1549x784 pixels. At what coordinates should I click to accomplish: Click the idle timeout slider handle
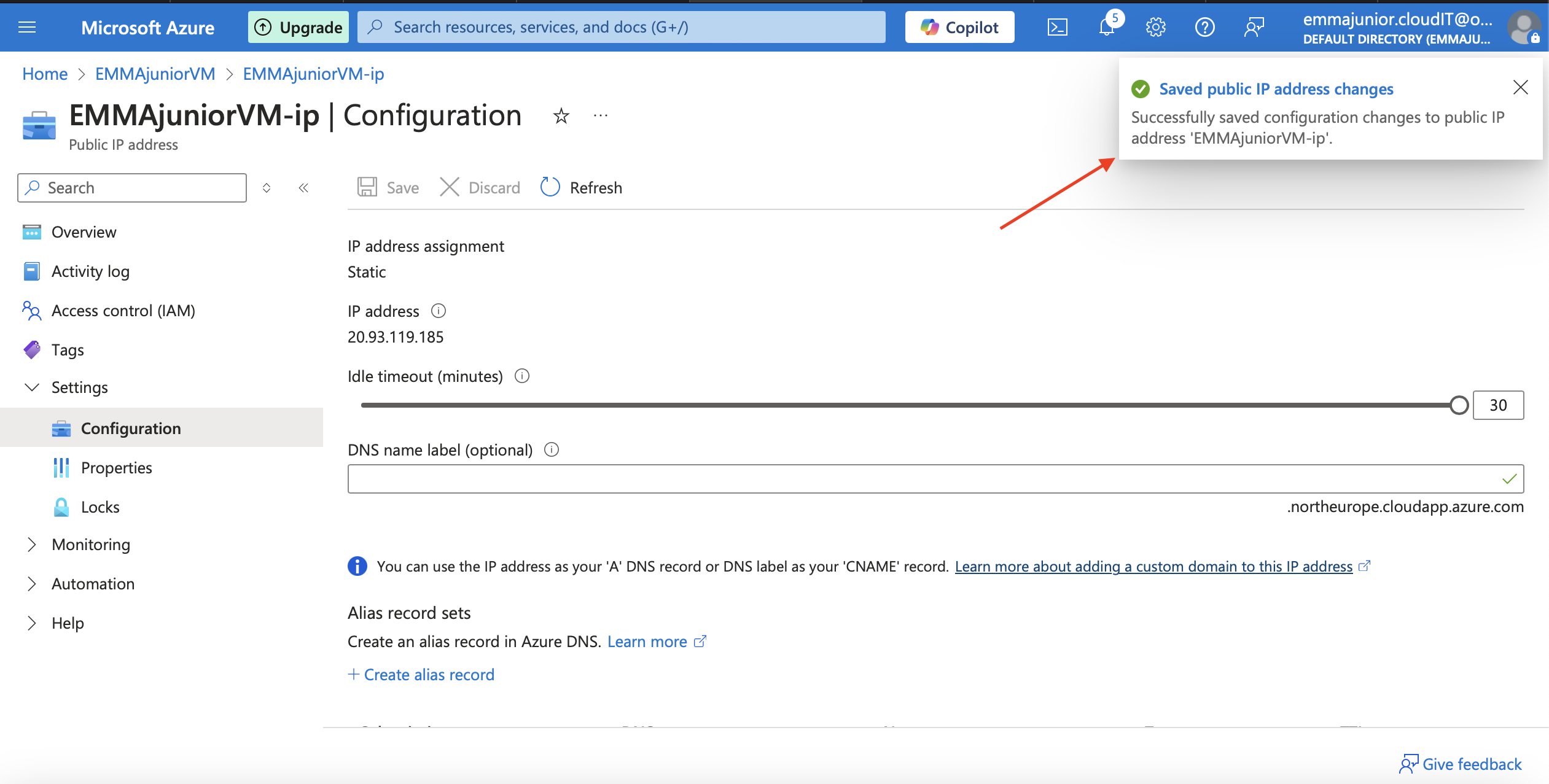pyautogui.click(x=1459, y=405)
